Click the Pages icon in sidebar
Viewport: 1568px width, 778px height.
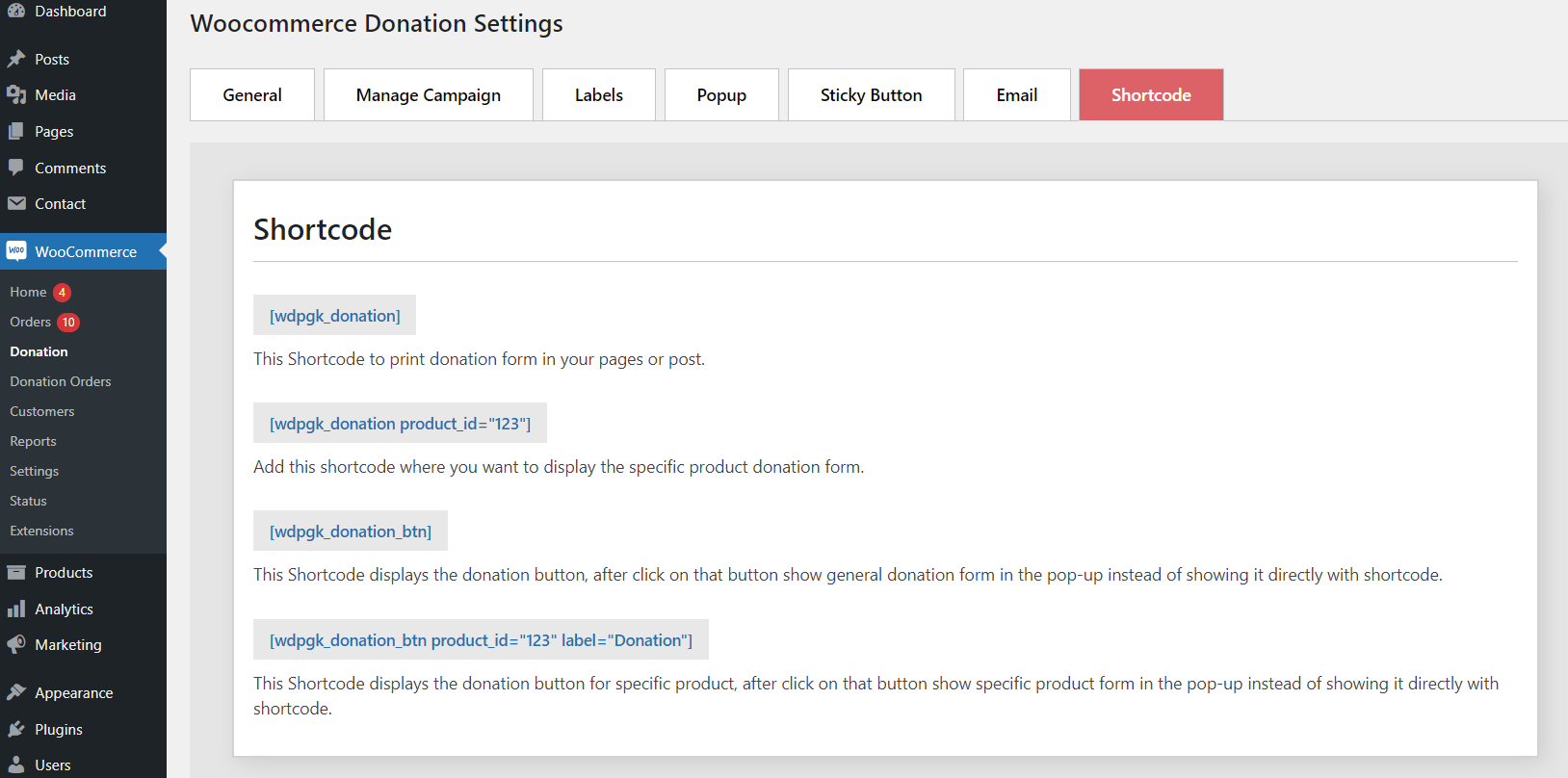tap(16, 131)
